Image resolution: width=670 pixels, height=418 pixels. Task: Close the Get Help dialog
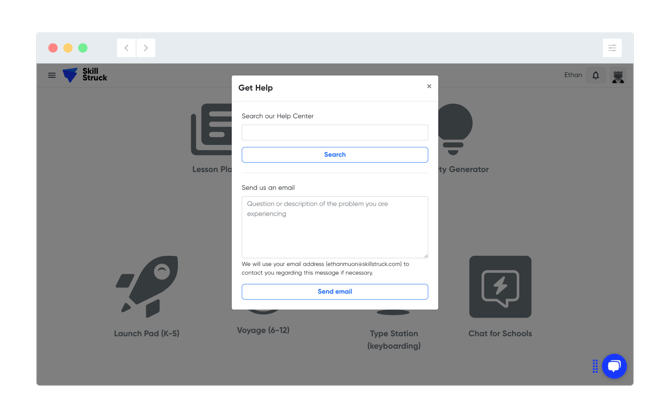point(429,86)
